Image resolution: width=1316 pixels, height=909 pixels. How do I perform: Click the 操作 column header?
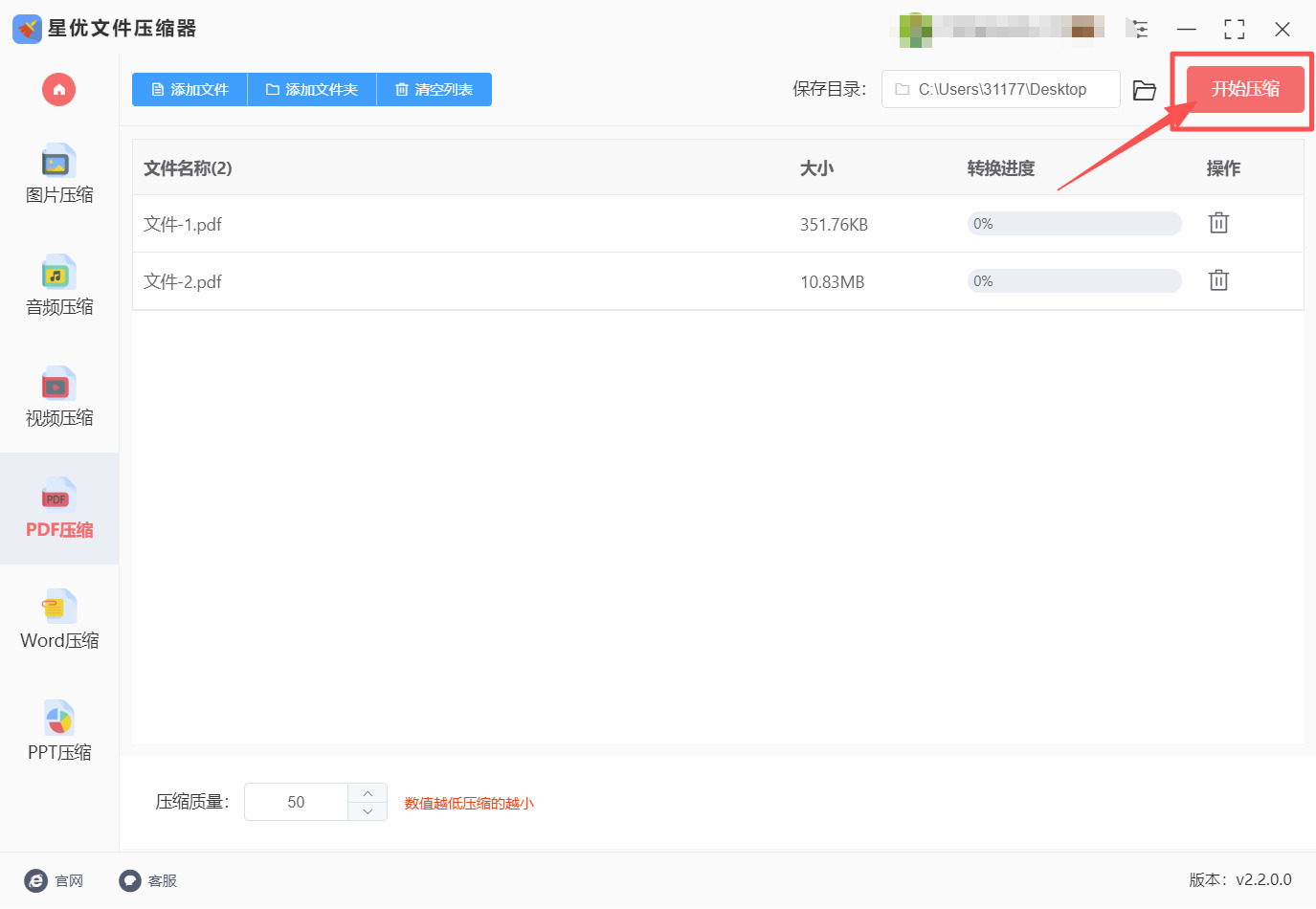(1223, 168)
